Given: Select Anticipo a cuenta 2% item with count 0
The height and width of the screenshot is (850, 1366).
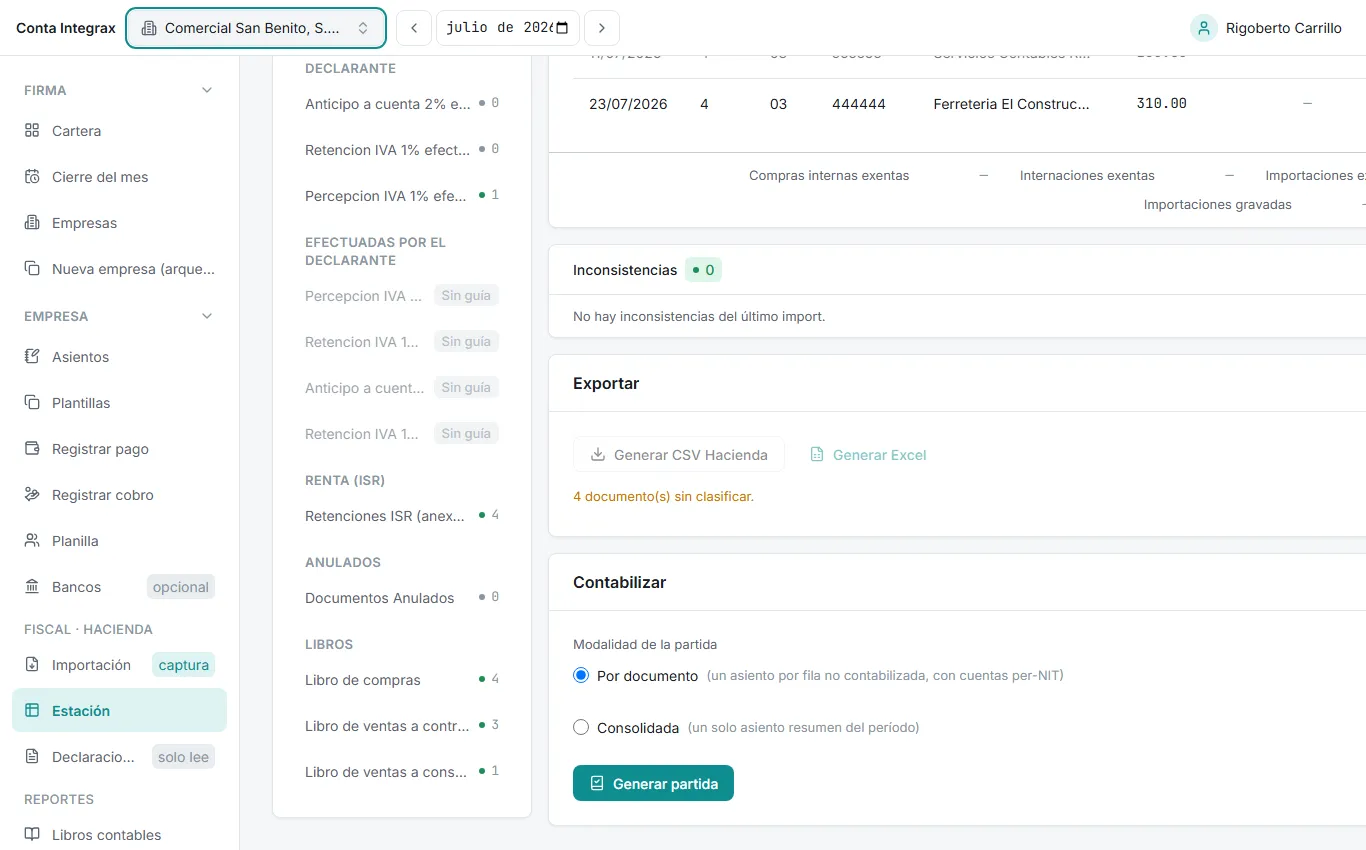Looking at the screenshot, I should point(402,104).
